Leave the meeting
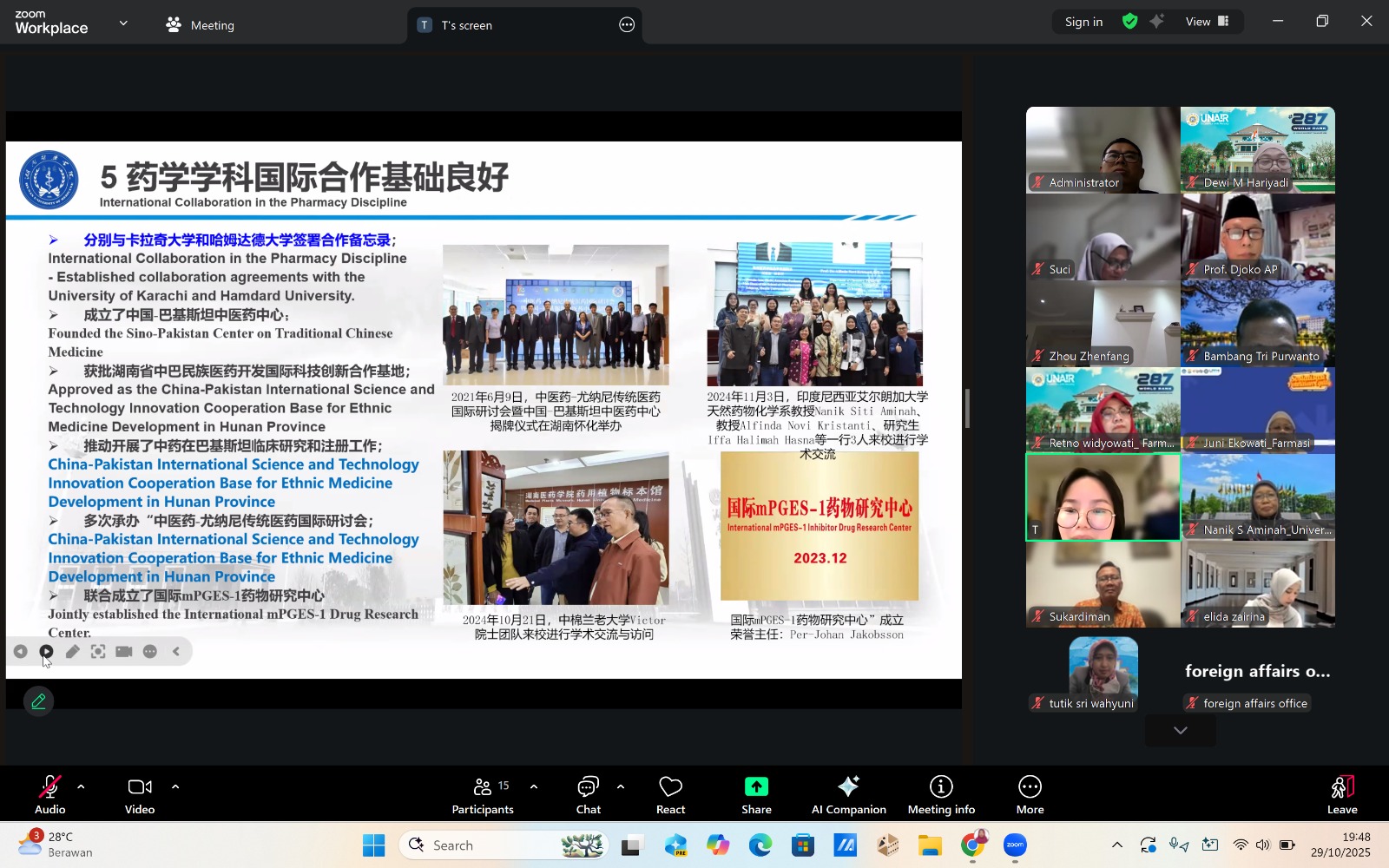 point(1341,795)
